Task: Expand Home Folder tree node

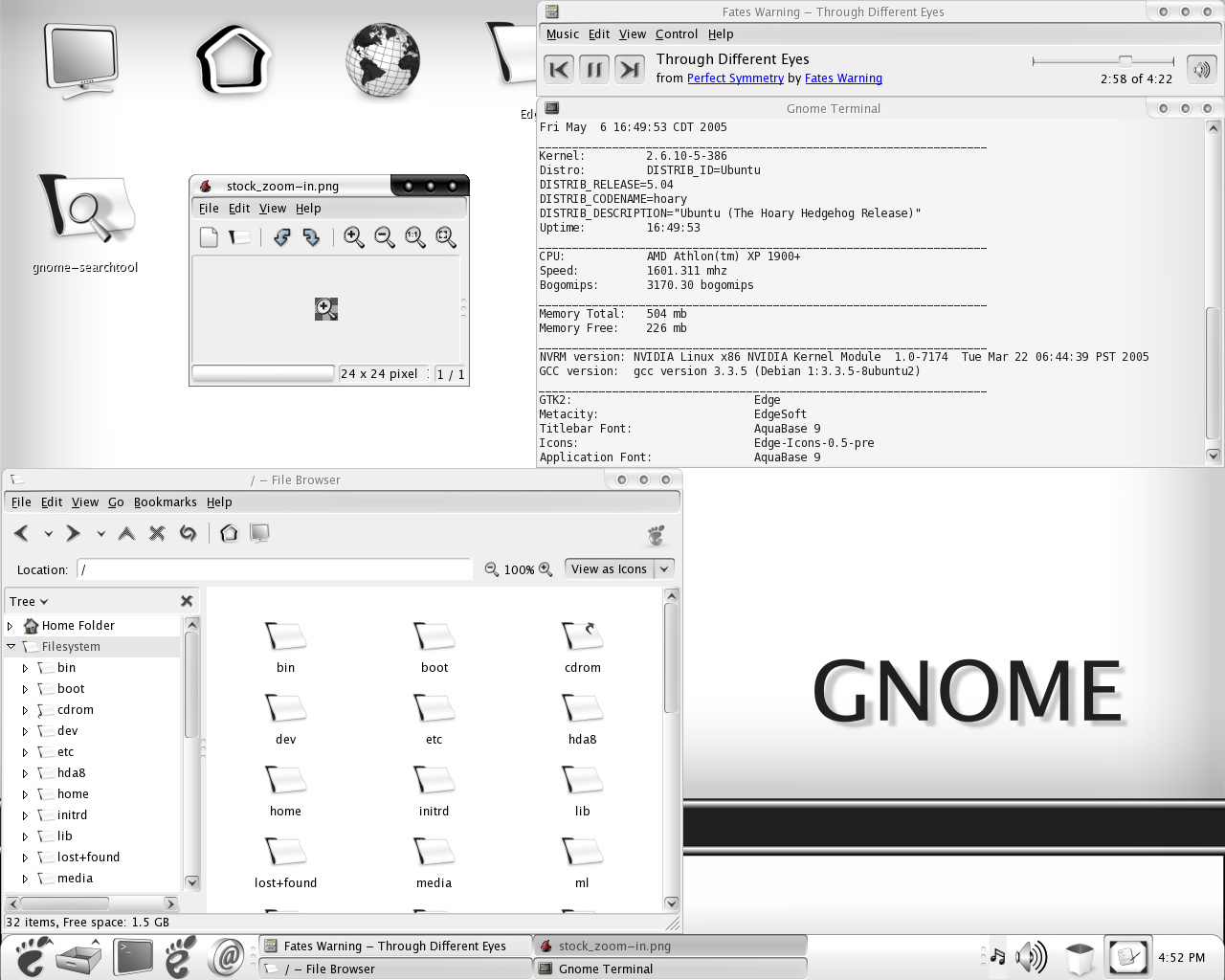Action: pos(11,626)
